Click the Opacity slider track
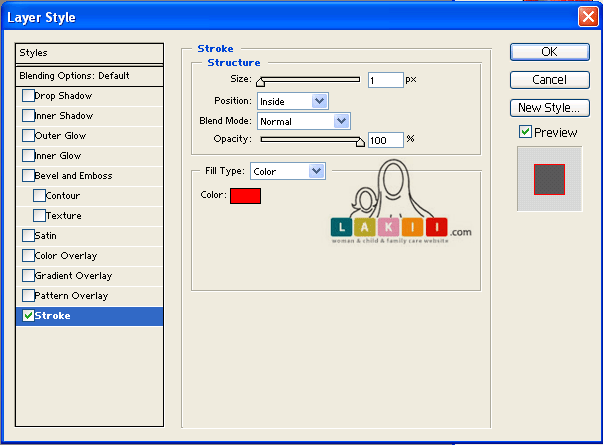This screenshot has height=446, width=603. tap(310, 139)
